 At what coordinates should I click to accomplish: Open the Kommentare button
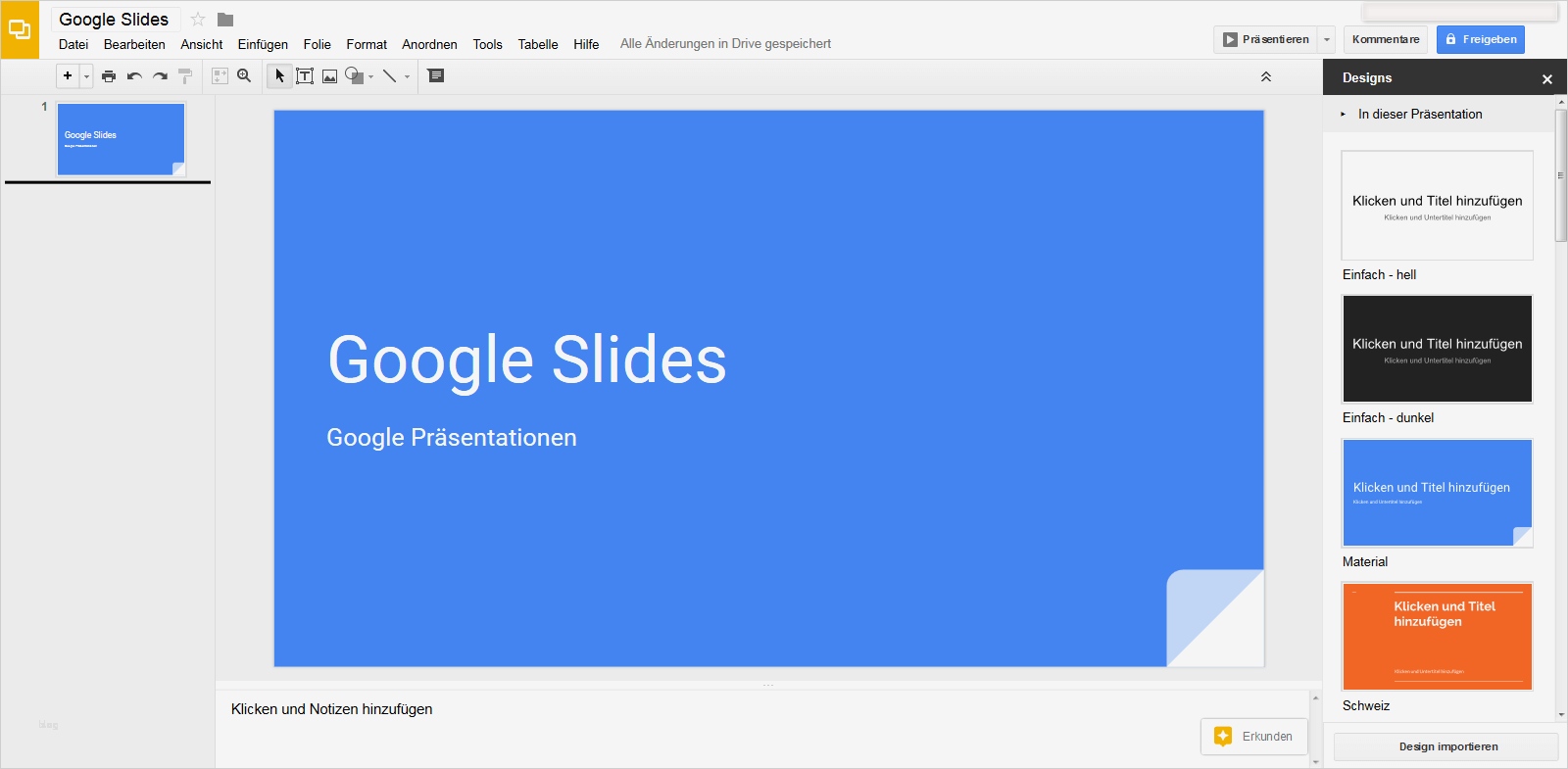click(1386, 39)
